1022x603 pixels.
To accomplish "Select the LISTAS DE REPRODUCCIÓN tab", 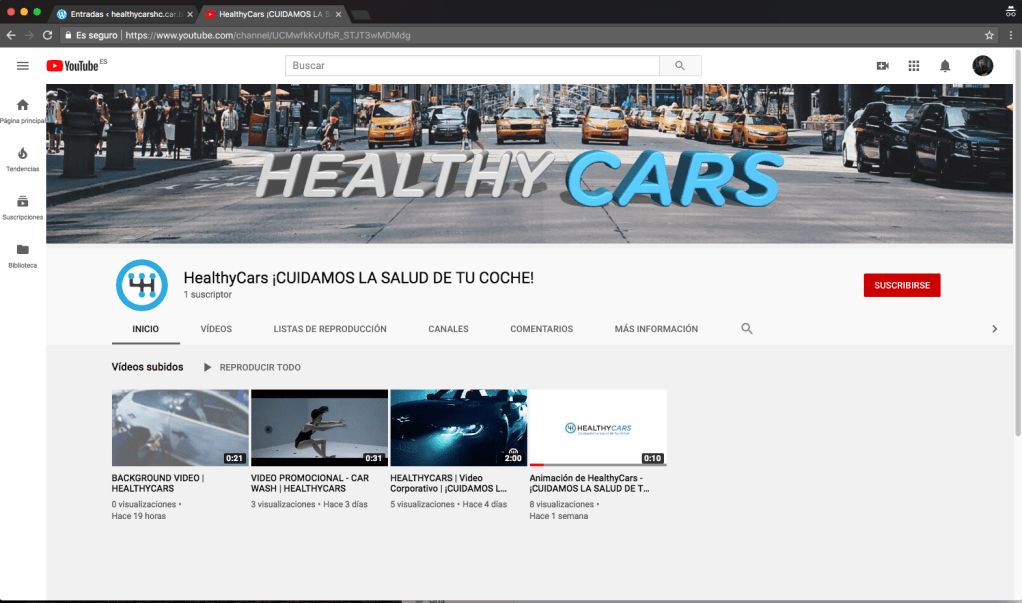I will pos(330,329).
